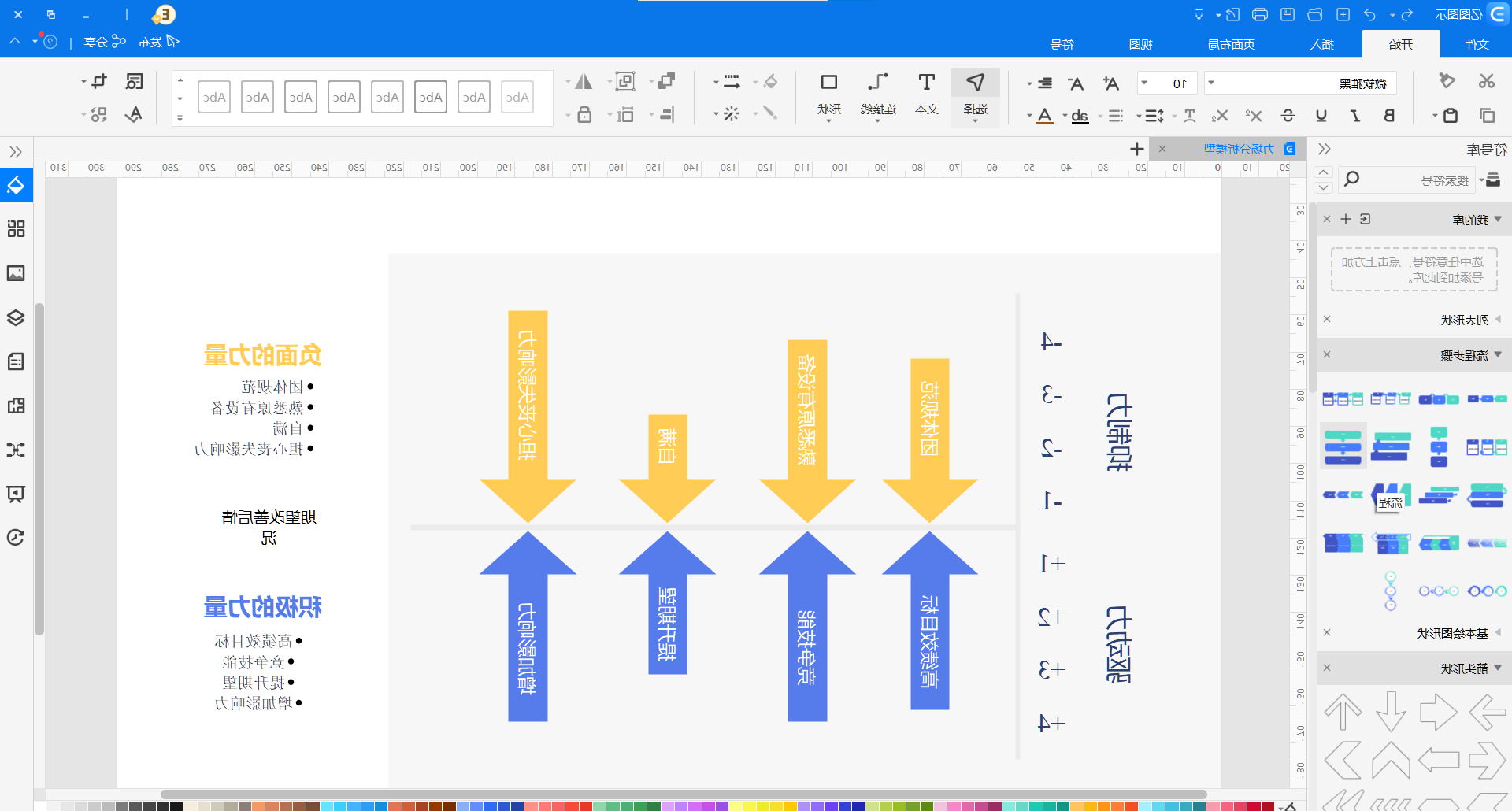Click the import icon in 我的库 header
The width and height of the screenshot is (1512, 811).
click(x=1365, y=220)
